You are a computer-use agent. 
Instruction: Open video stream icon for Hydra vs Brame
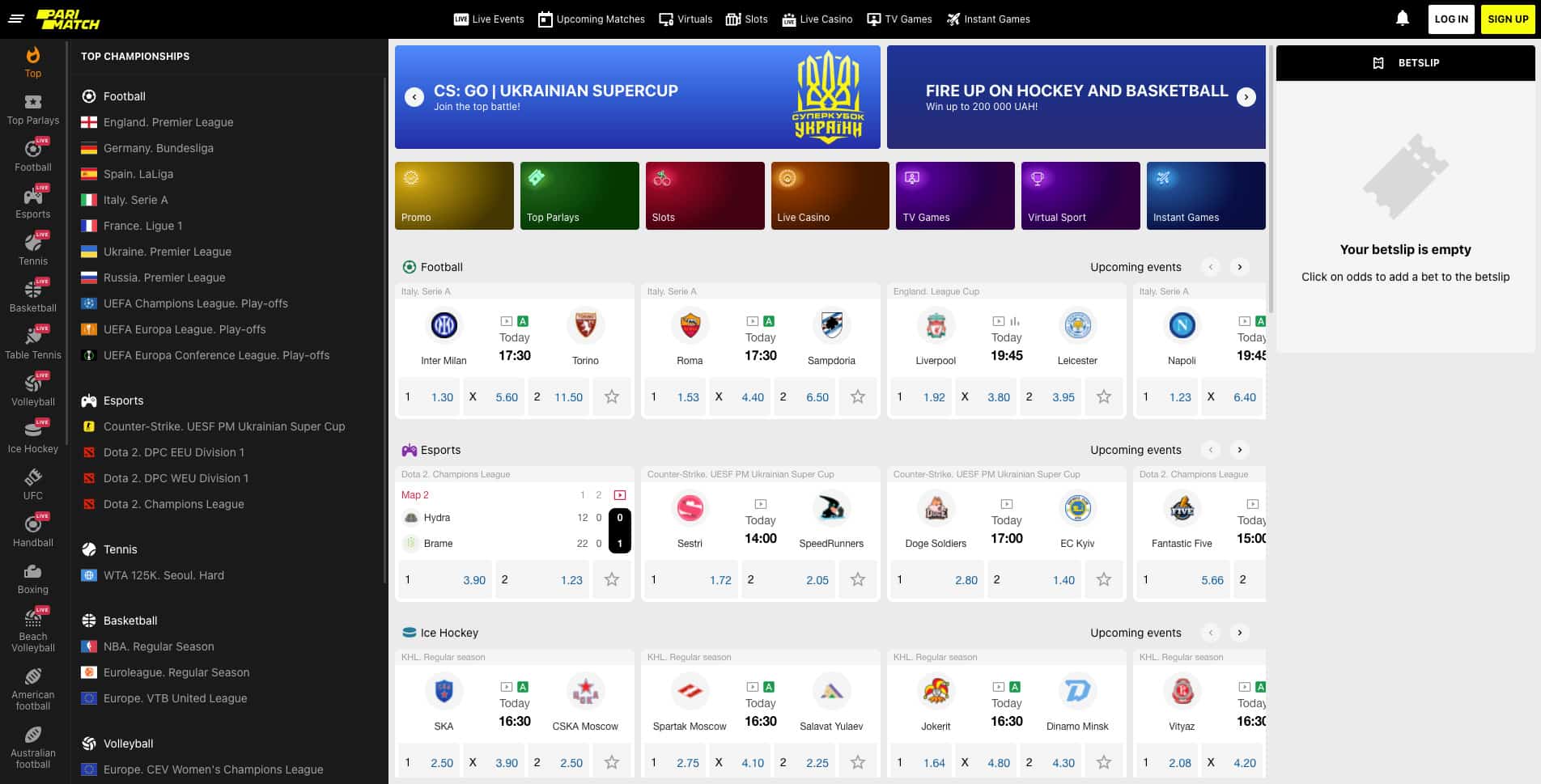(620, 495)
